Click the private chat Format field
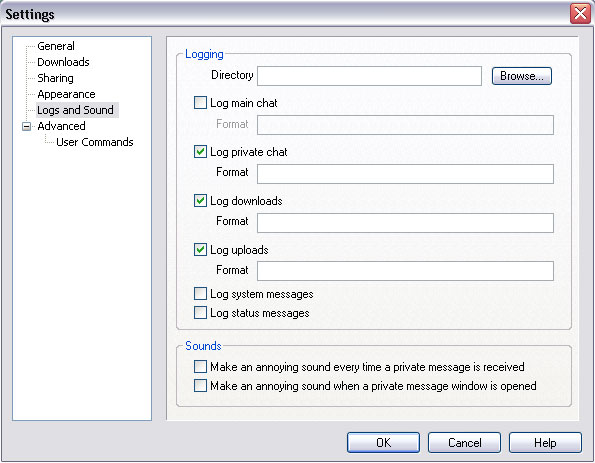Screen dimensions: 595x463 click(405, 174)
